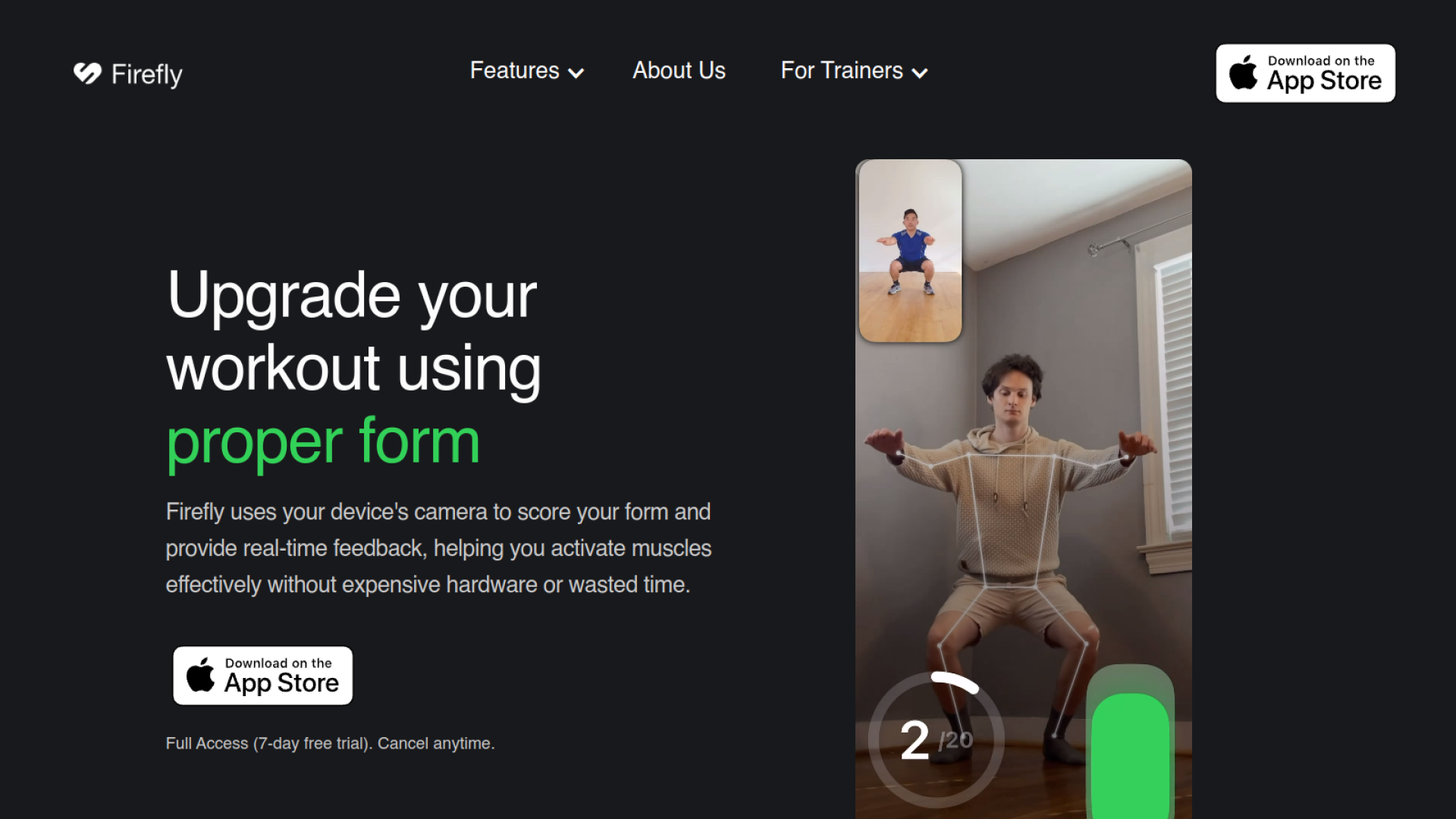Click the 'Full Access (7-day free trial)' text
Viewport: 1456px width, 819px height.
[330, 743]
